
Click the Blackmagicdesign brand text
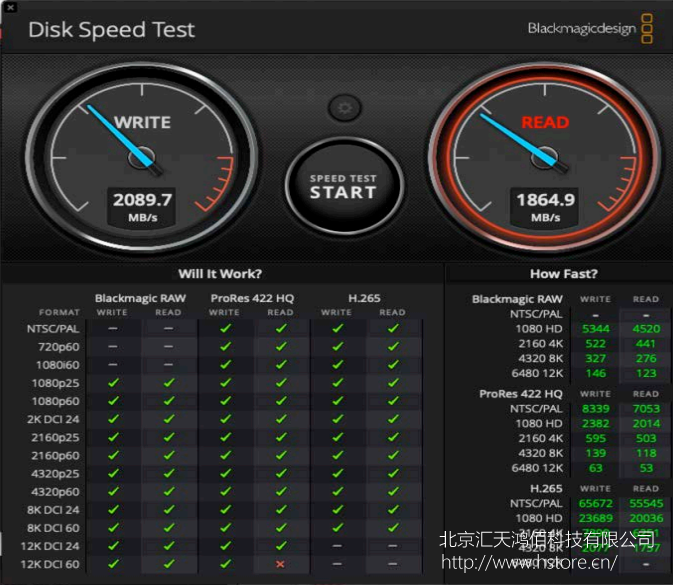581,29
